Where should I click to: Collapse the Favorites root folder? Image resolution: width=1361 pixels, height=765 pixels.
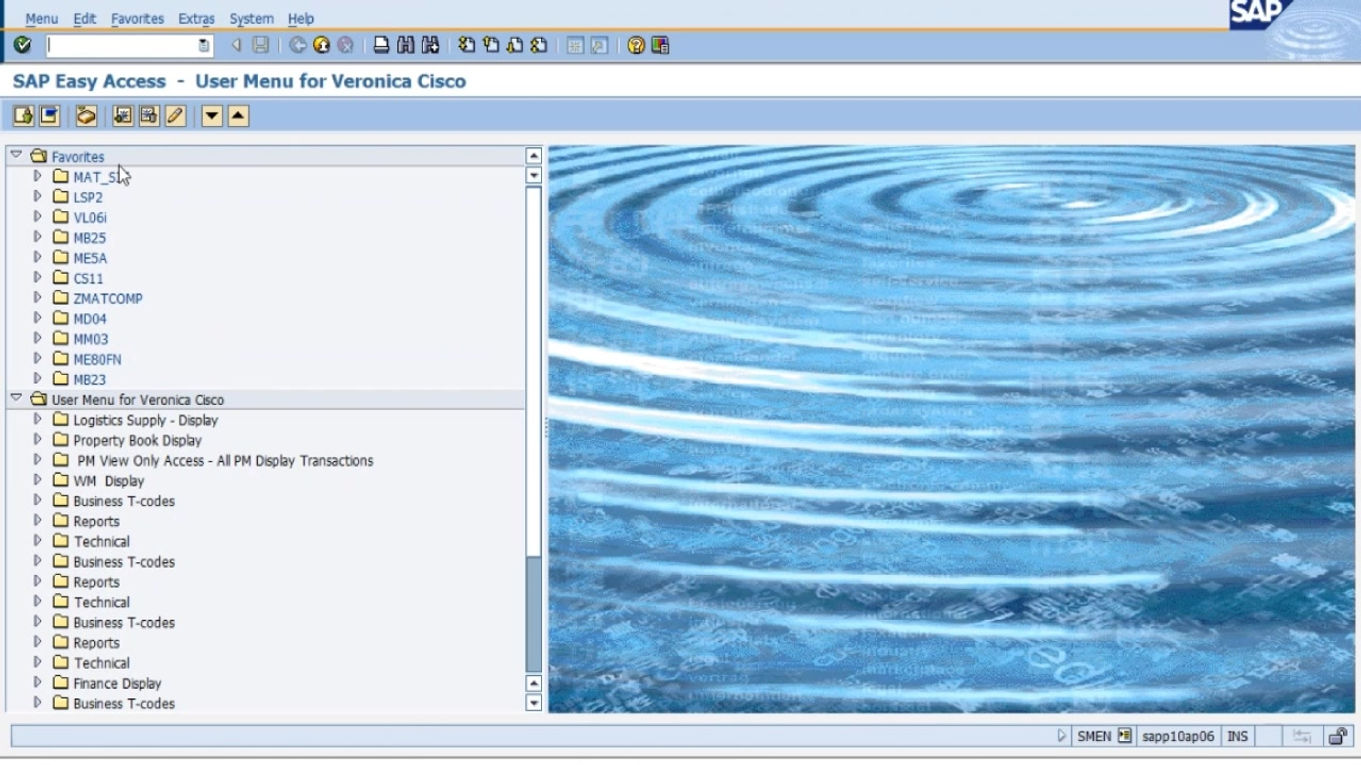click(x=16, y=155)
